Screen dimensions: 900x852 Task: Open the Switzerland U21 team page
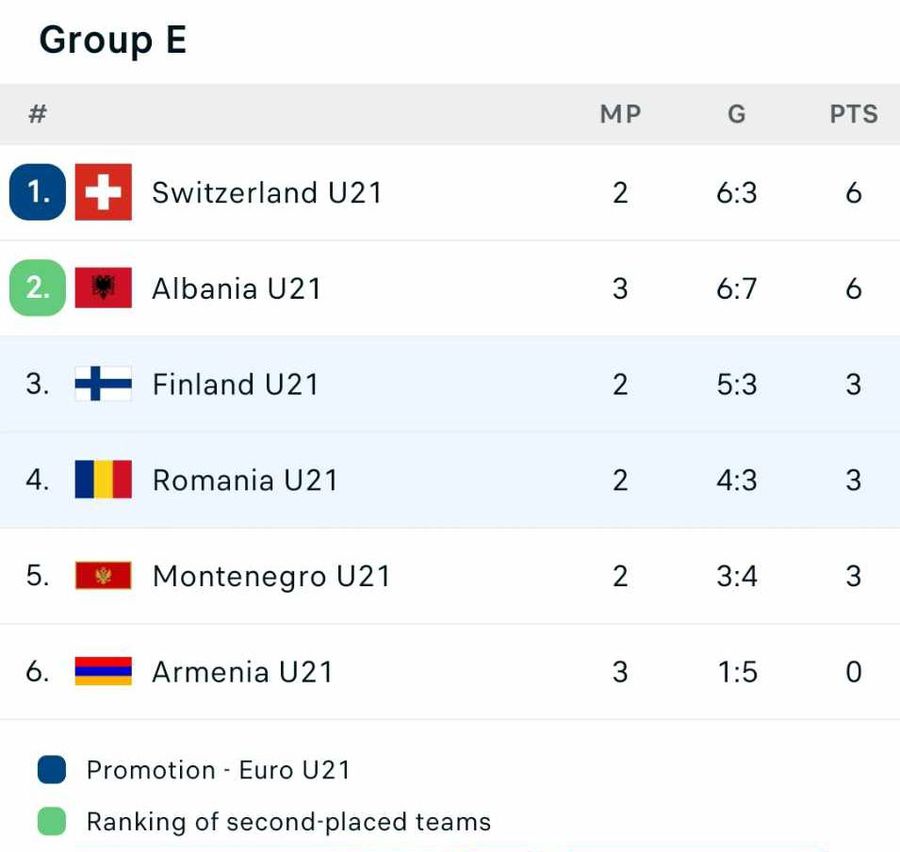tap(266, 193)
